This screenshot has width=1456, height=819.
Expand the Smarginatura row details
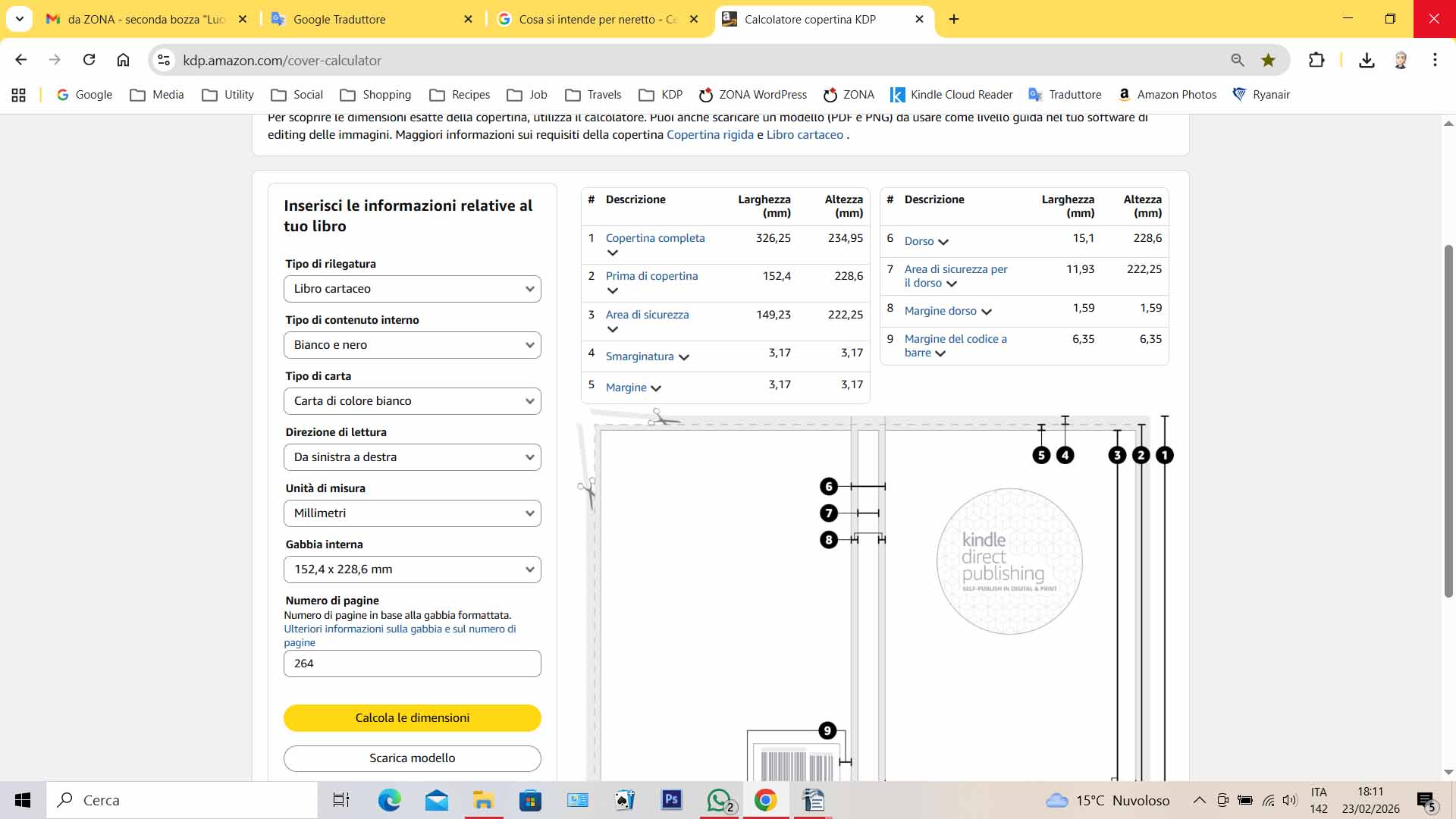pos(683,357)
